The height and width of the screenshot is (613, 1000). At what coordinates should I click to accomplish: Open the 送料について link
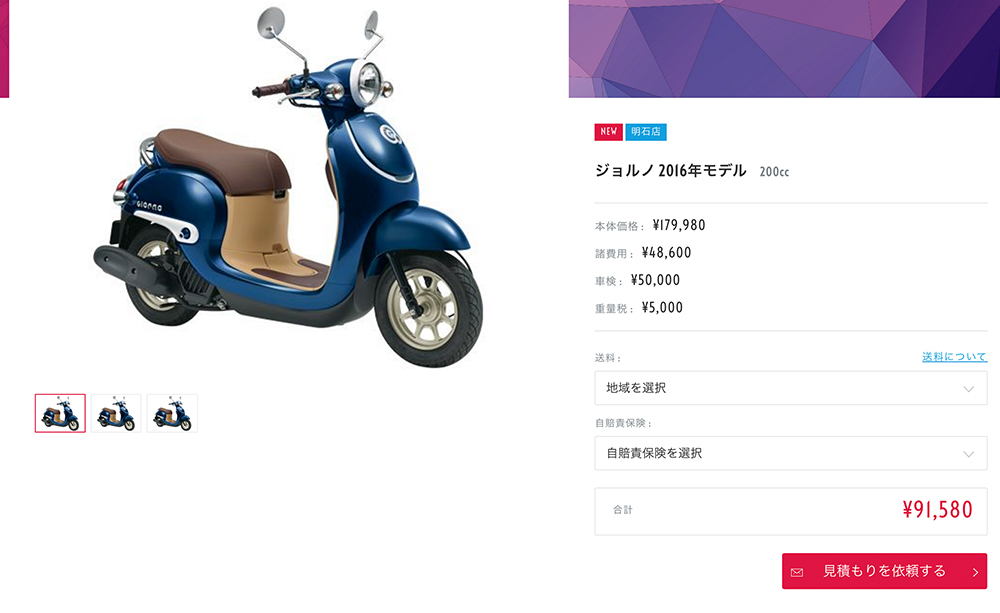pos(954,357)
